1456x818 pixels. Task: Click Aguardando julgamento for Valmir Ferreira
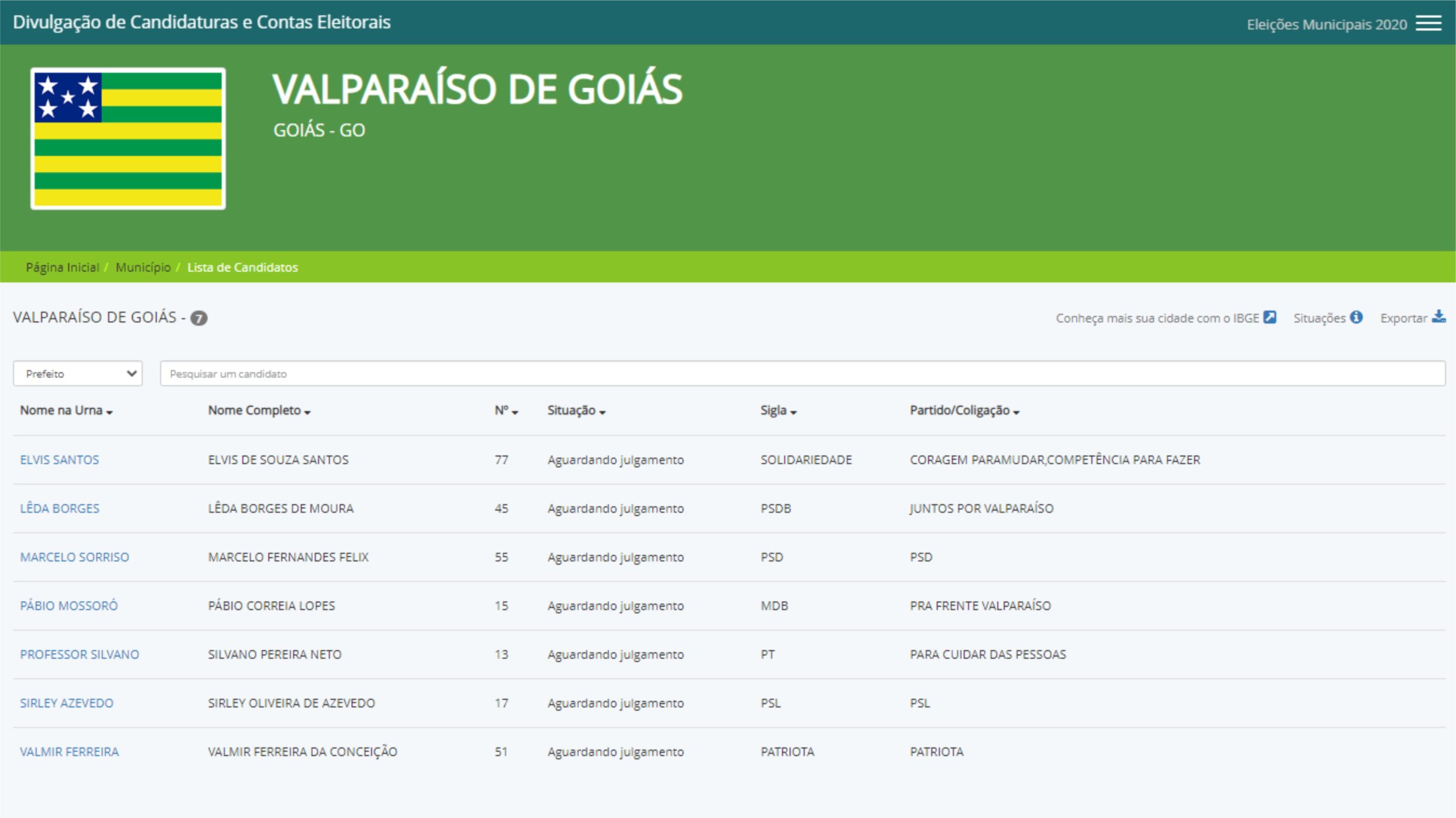coord(615,751)
